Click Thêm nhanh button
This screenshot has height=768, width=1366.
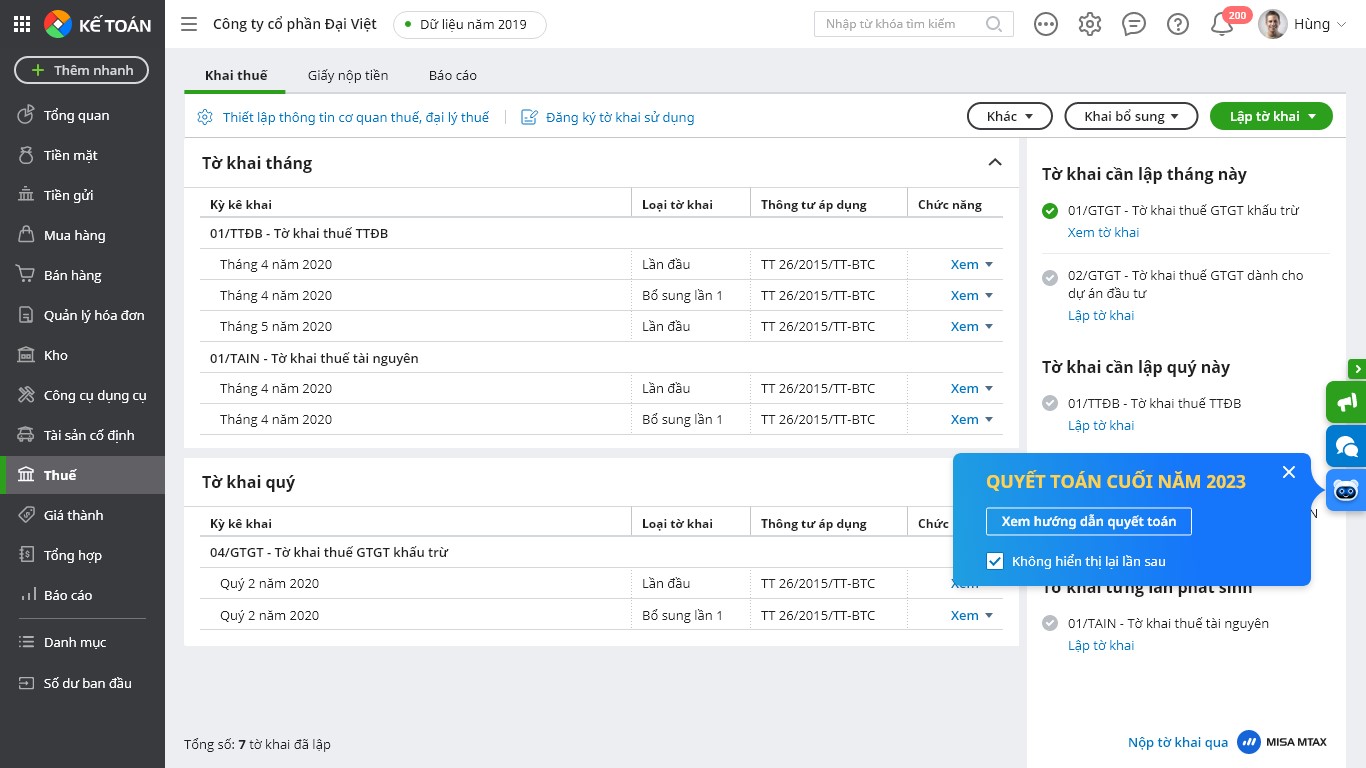(x=81, y=70)
